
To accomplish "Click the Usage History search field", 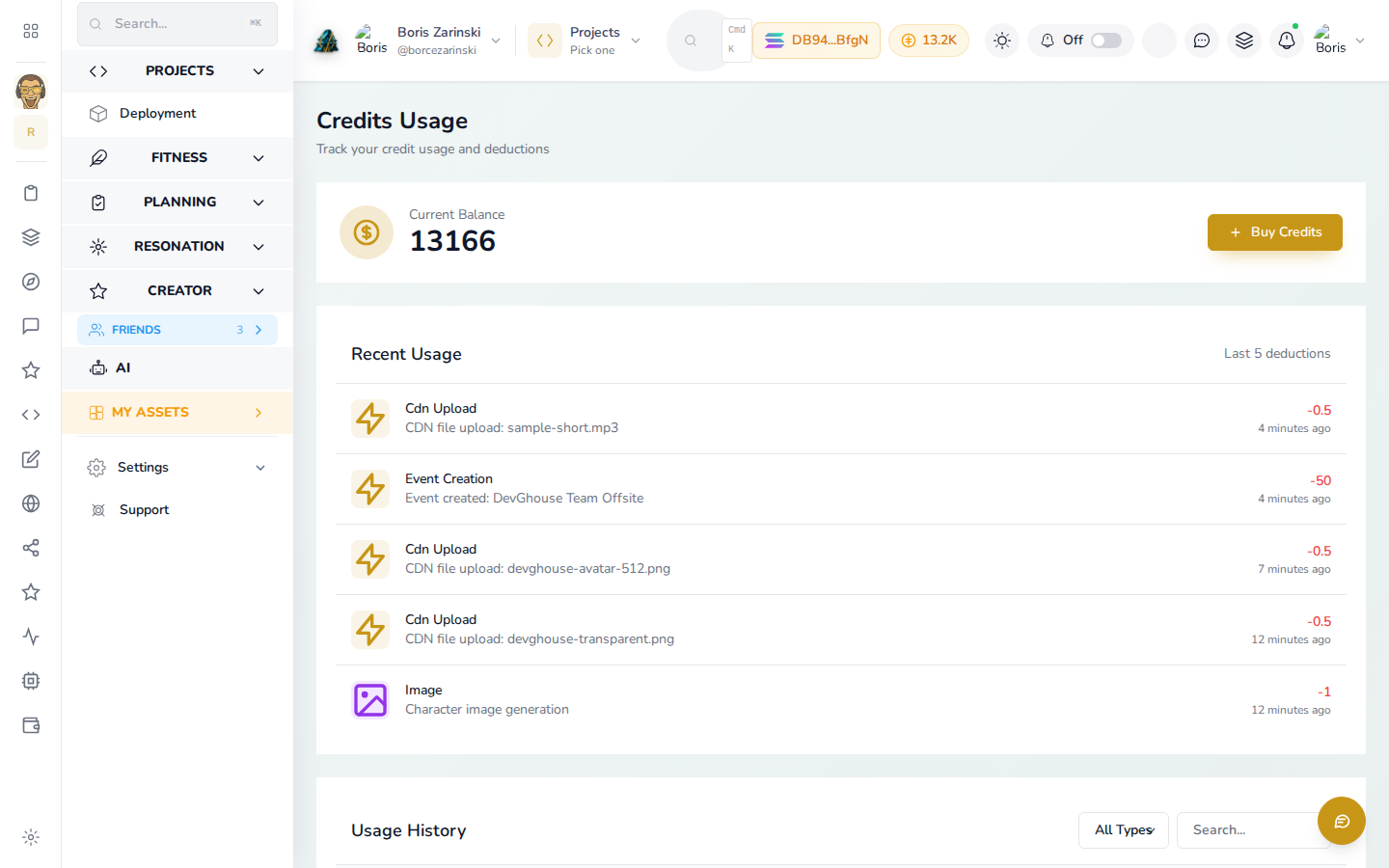I will tap(1252, 830).
